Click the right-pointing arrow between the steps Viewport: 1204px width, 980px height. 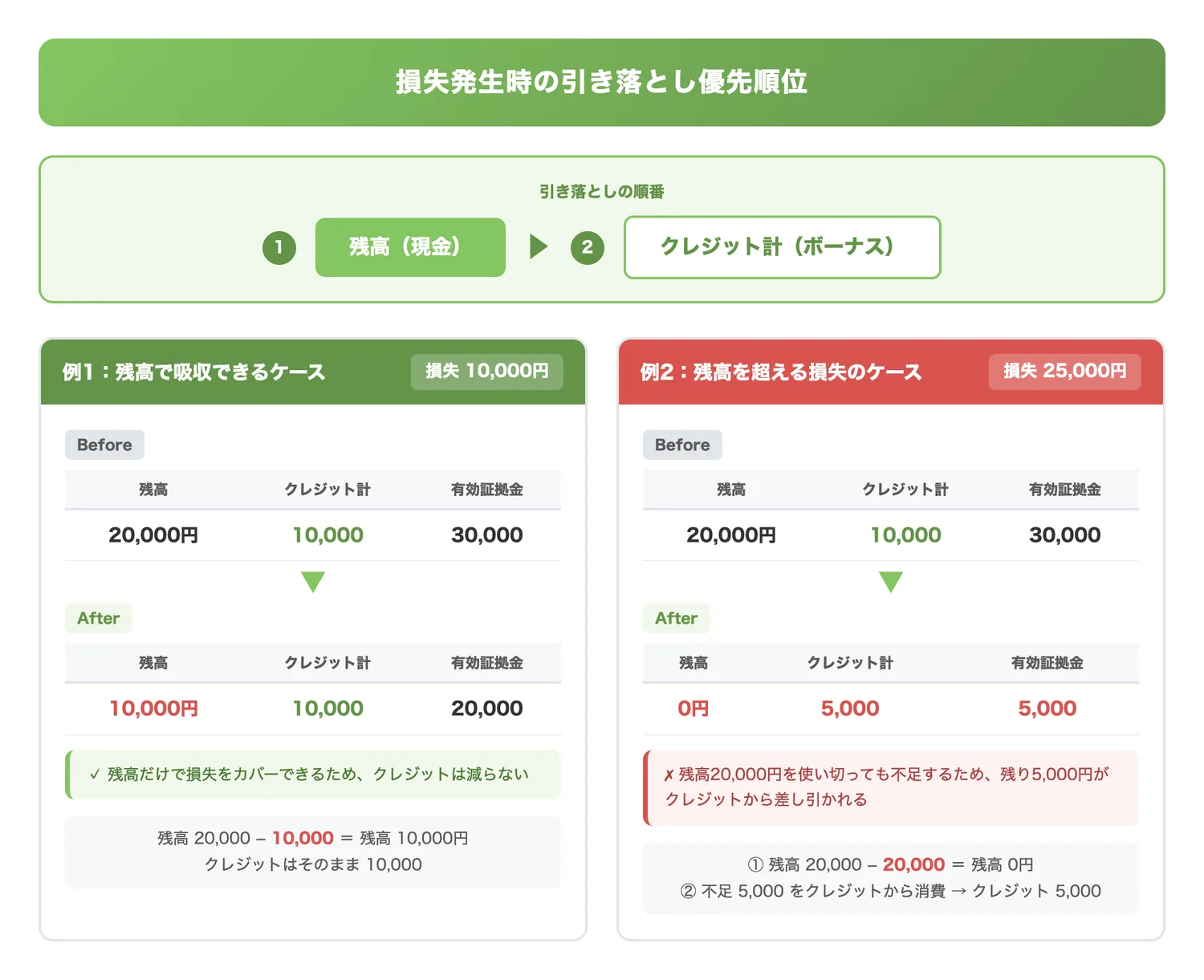[x=539, y=246]
